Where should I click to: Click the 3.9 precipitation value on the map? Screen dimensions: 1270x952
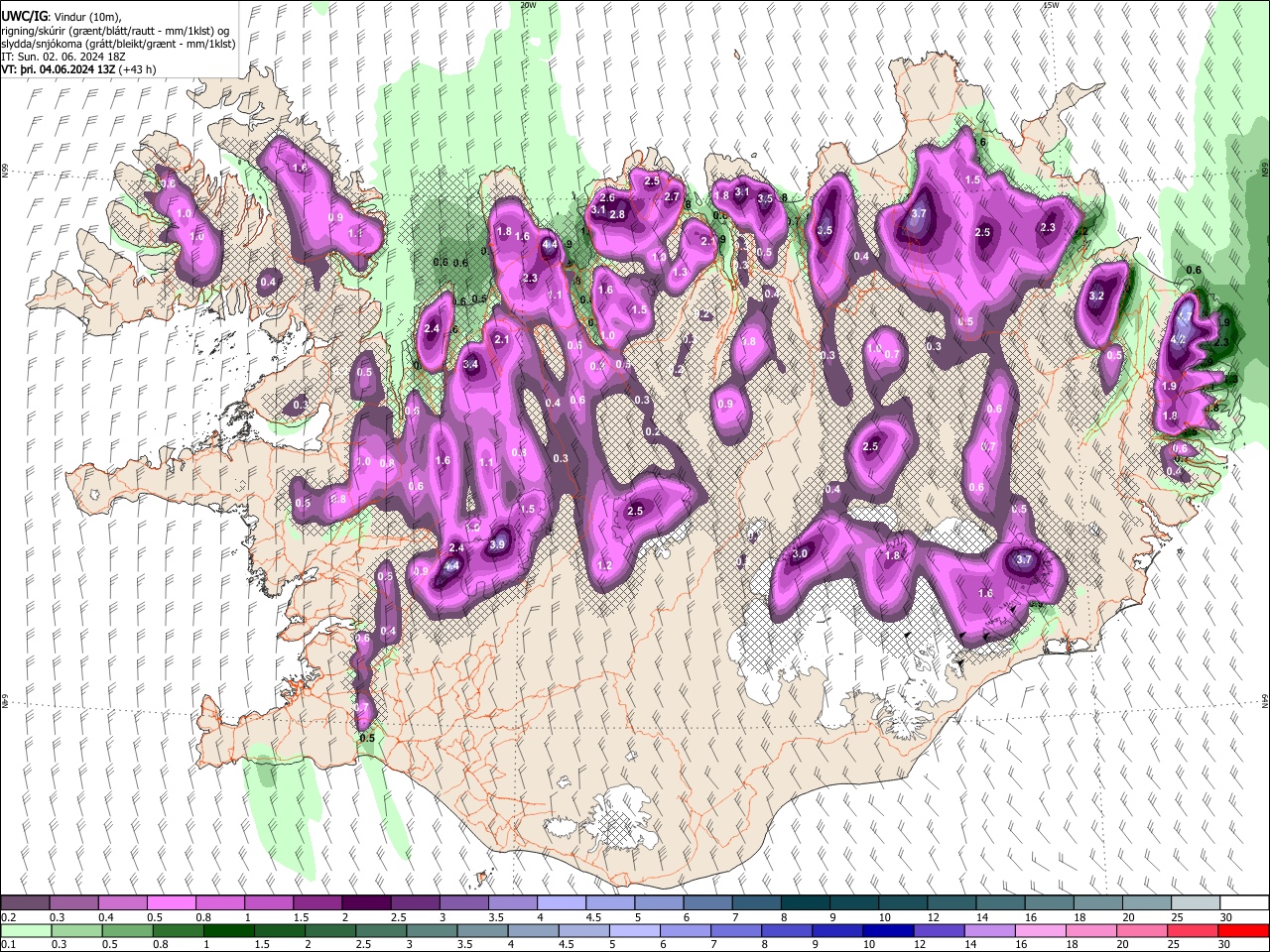coord(498,544)
